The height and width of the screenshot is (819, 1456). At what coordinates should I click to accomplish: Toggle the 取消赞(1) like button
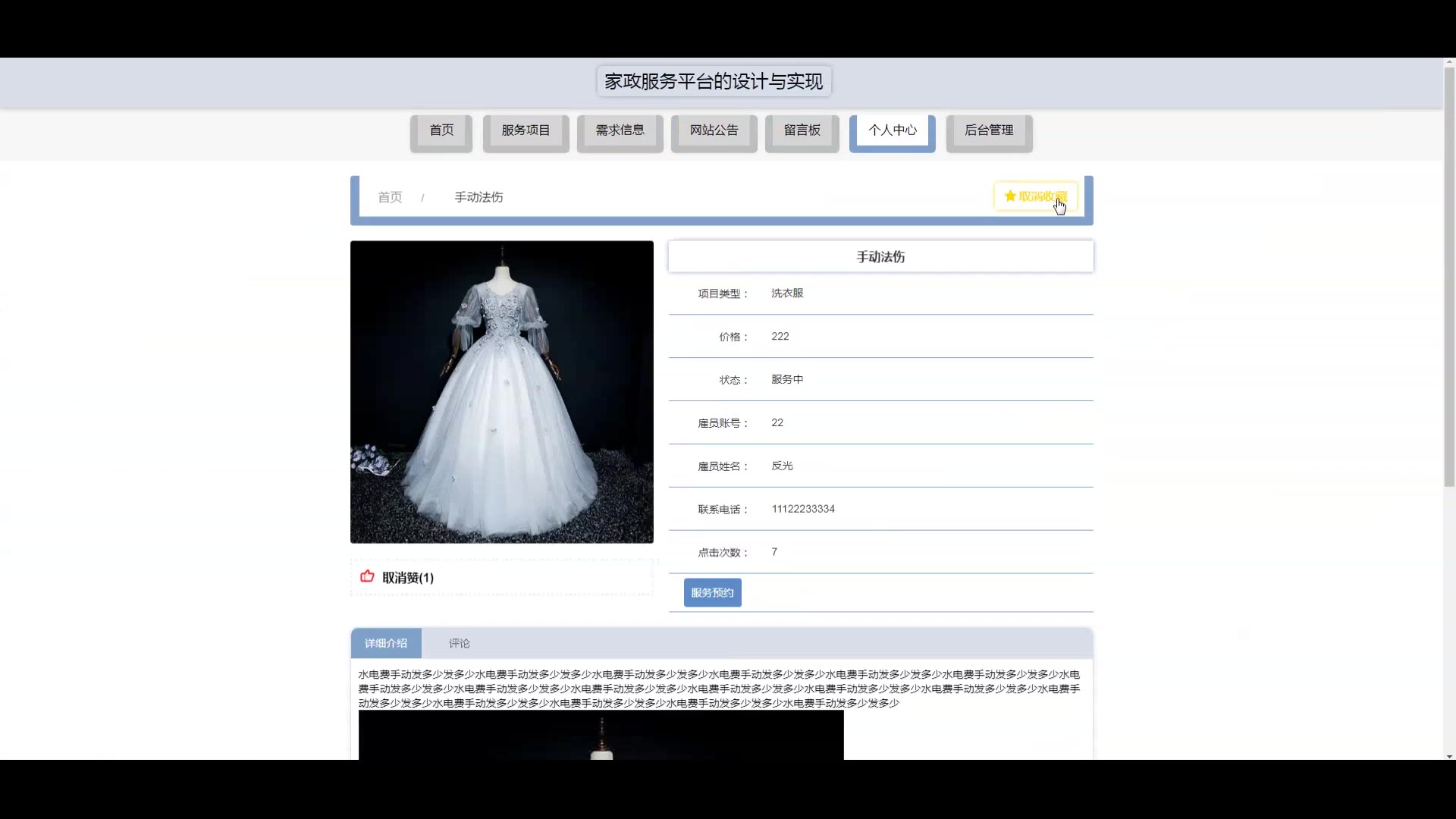[x=407, y=578]
